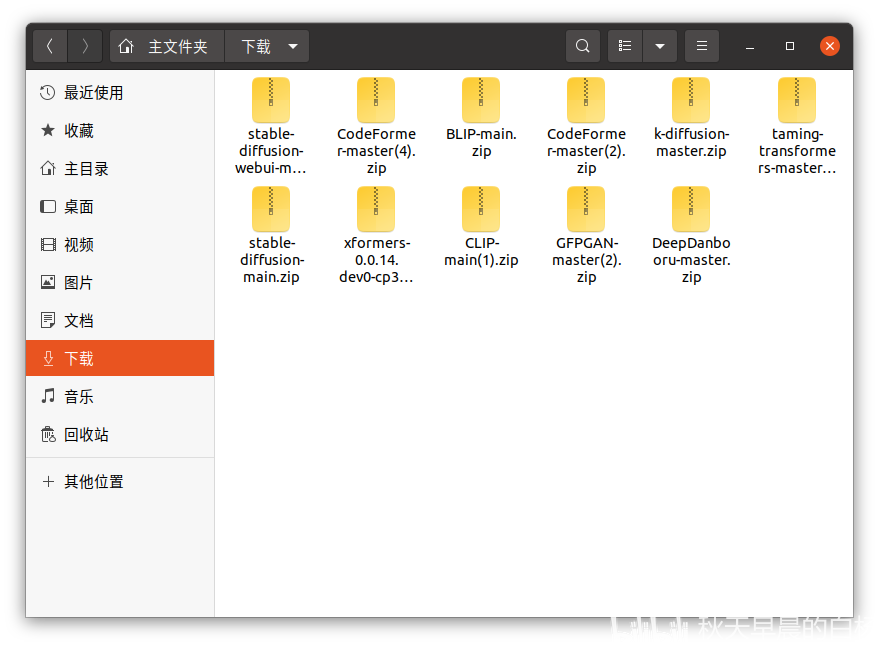The image size is (879, 646).
Task: Open 图片 from the sidebar
Action: coord(120,283)
